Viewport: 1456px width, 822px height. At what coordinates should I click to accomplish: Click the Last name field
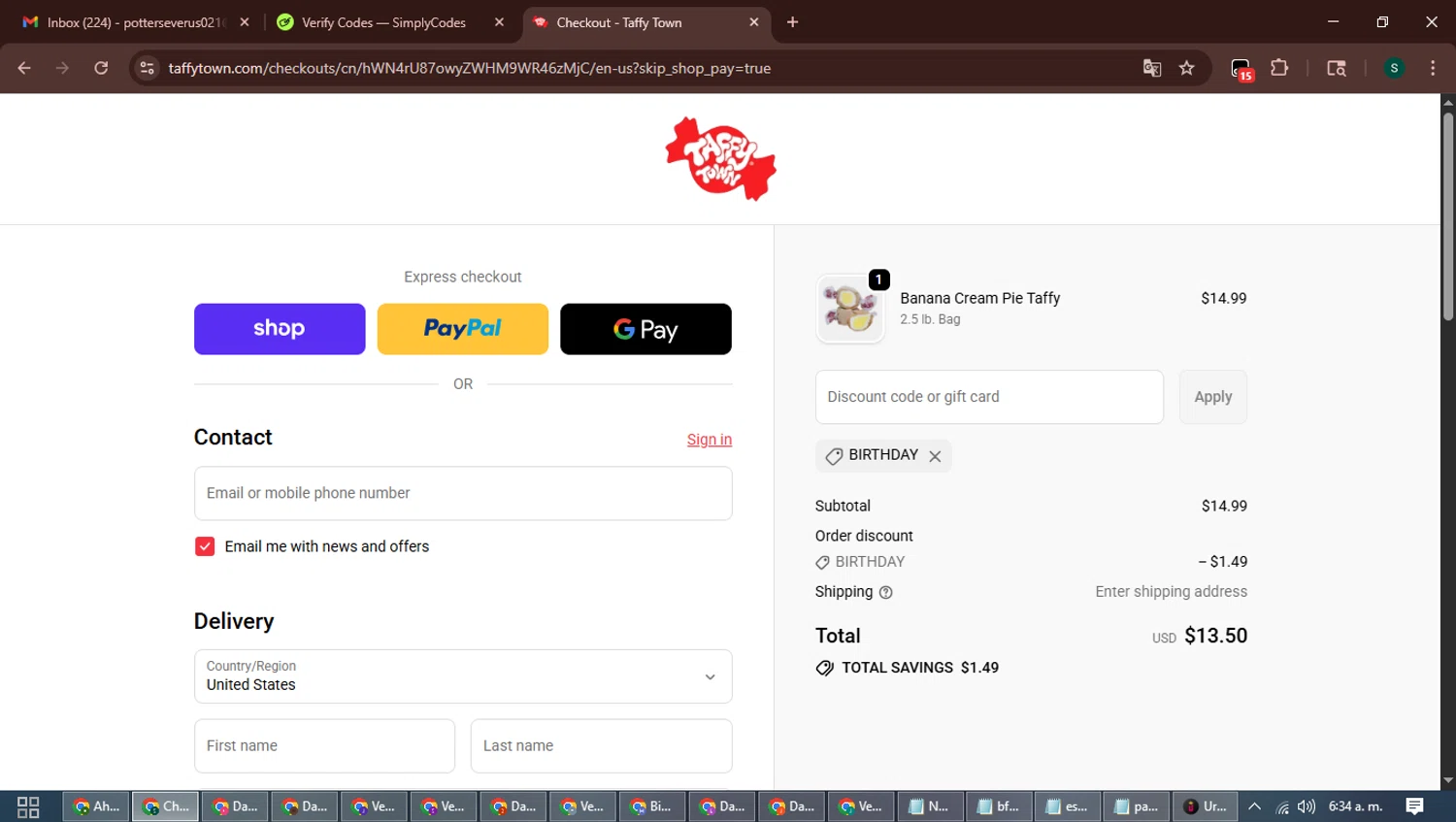tap(602, 746)
